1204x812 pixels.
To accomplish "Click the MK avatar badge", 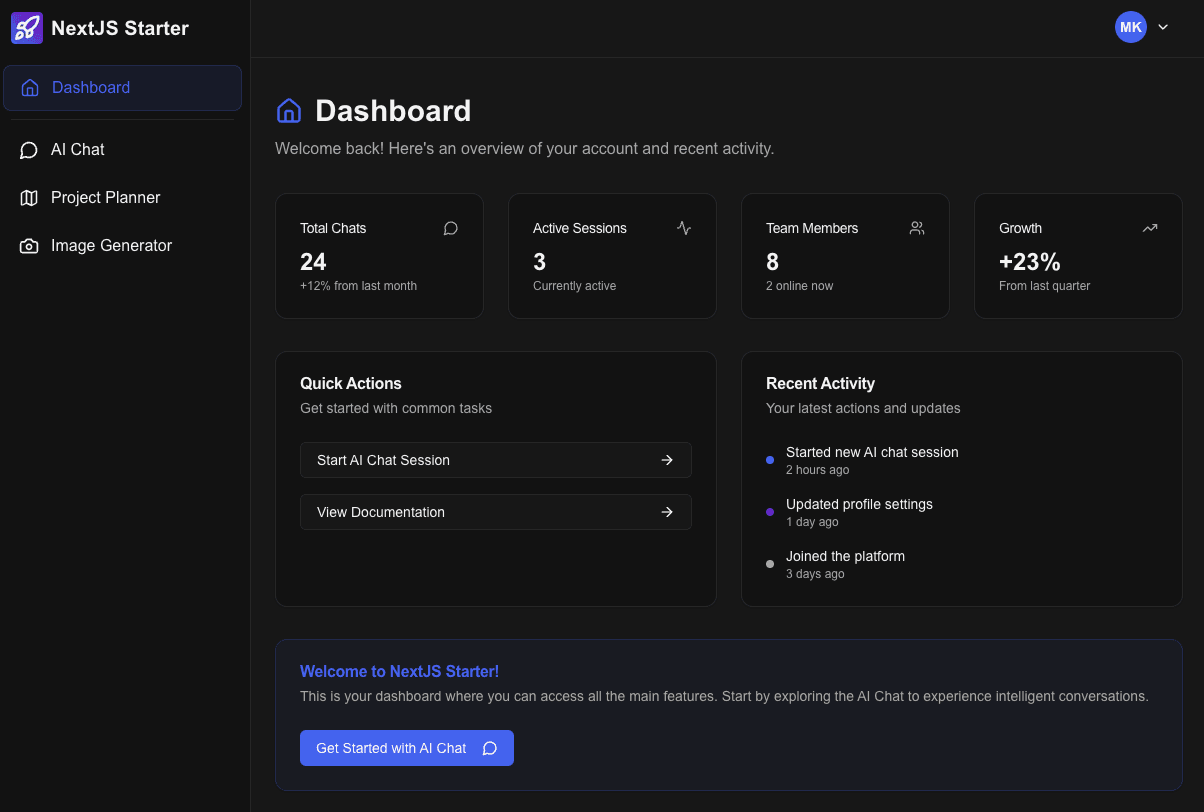I will 1130,27.
